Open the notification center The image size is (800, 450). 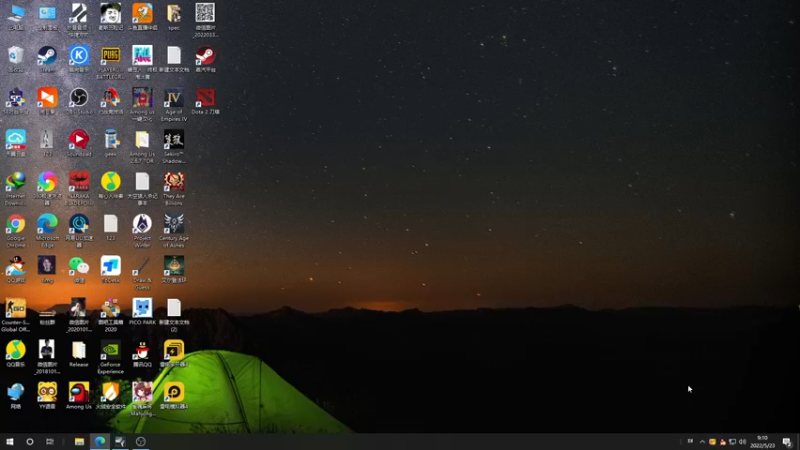pyautogui.click(x=787, y=442)
